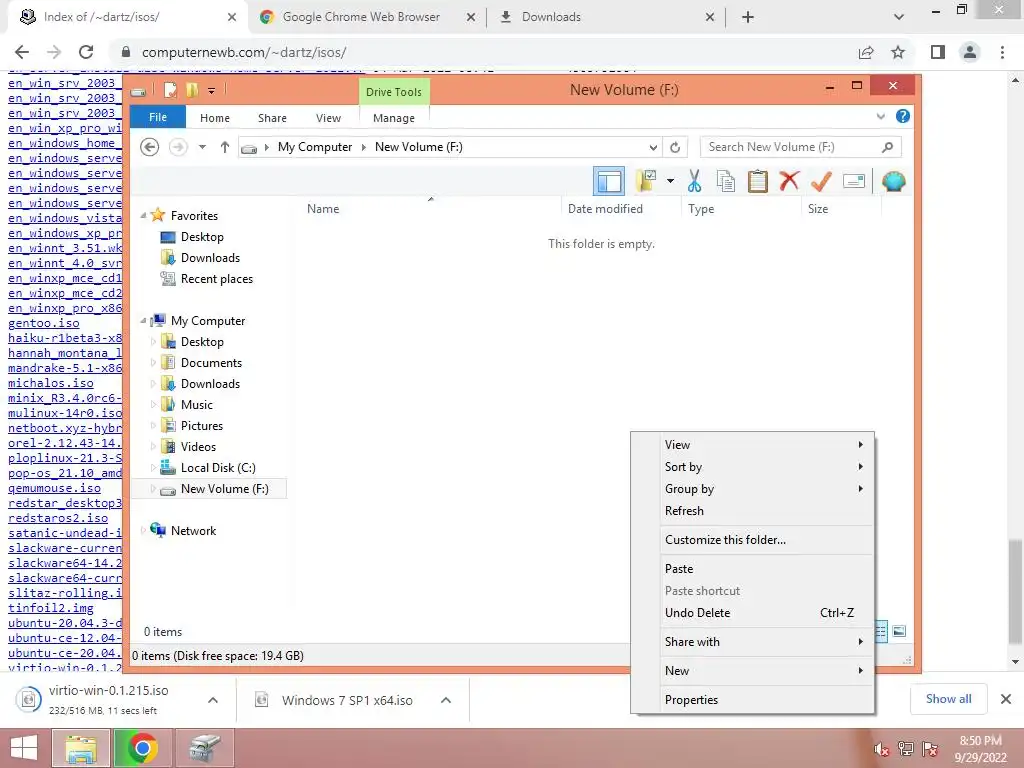Reload the Chrome page

coord(86,52)
